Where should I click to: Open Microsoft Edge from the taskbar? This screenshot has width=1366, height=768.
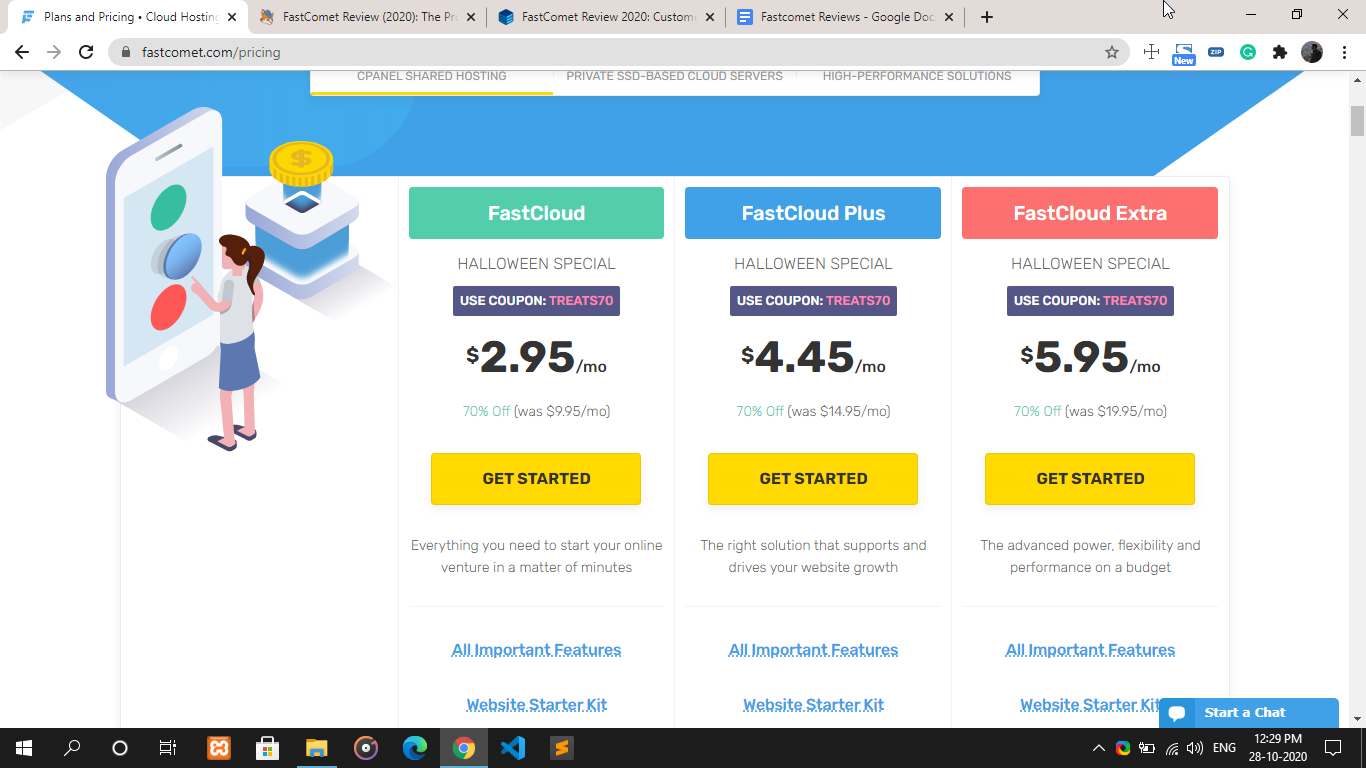tap(415, 747)
